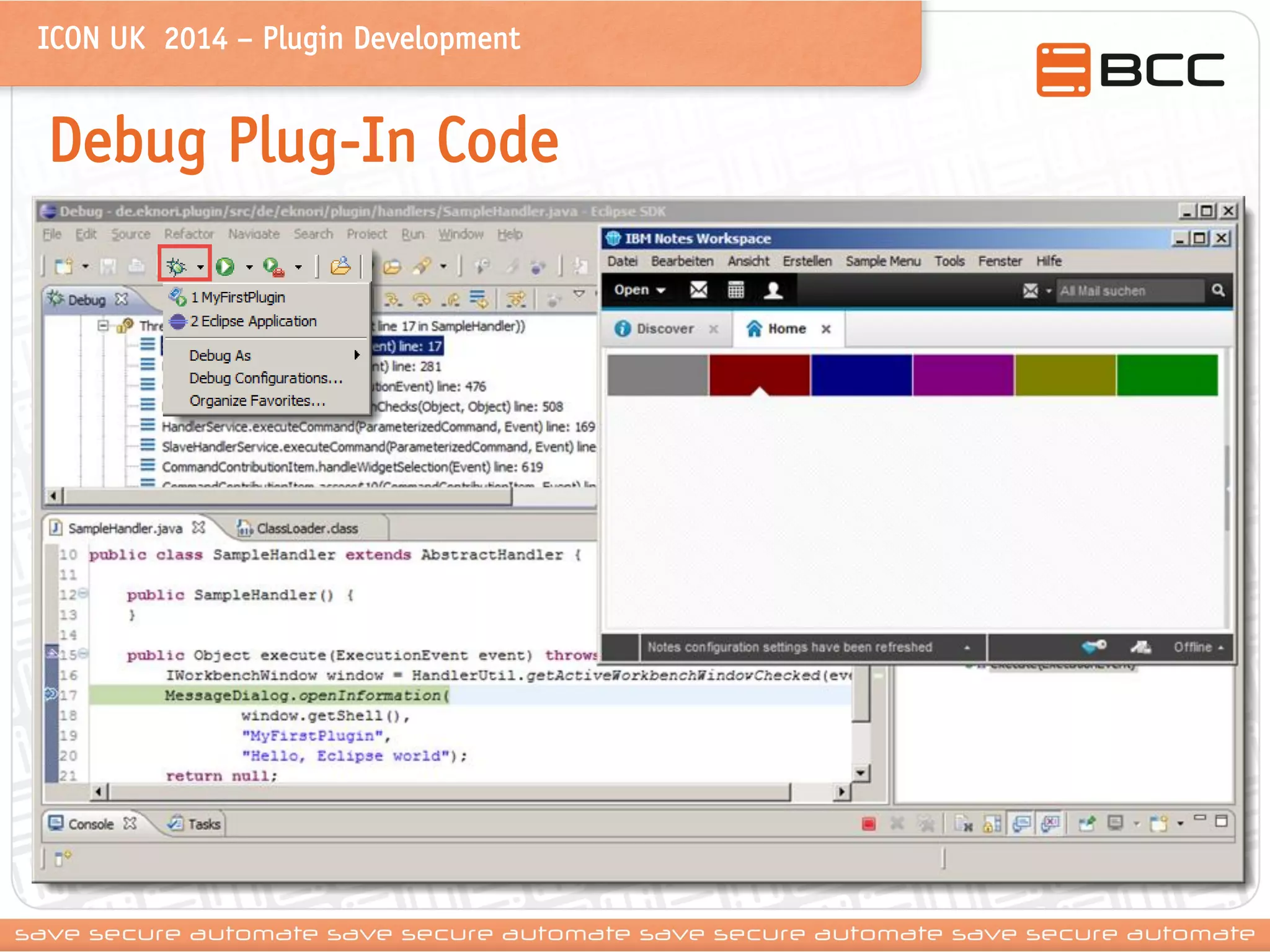
Task: Click the Debug view scrollbar left arrow
Action: [x=54, y=496]
